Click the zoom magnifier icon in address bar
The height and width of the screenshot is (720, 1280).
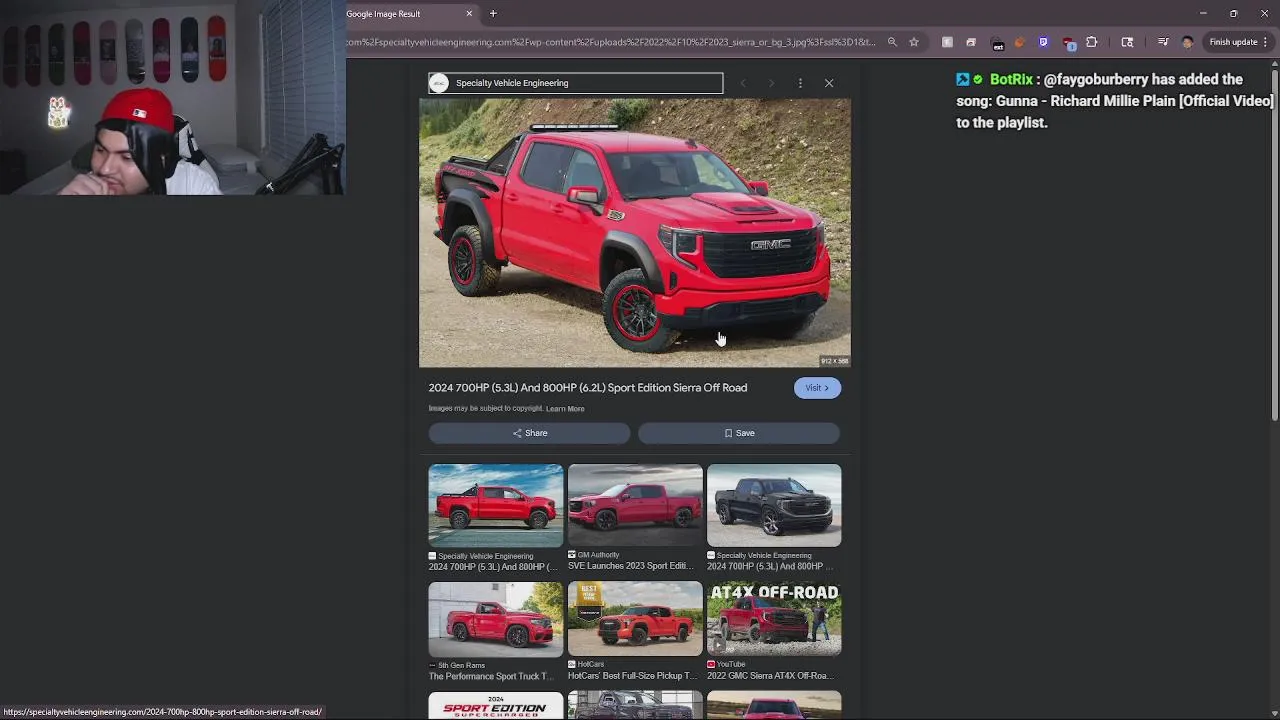point(892,42)
